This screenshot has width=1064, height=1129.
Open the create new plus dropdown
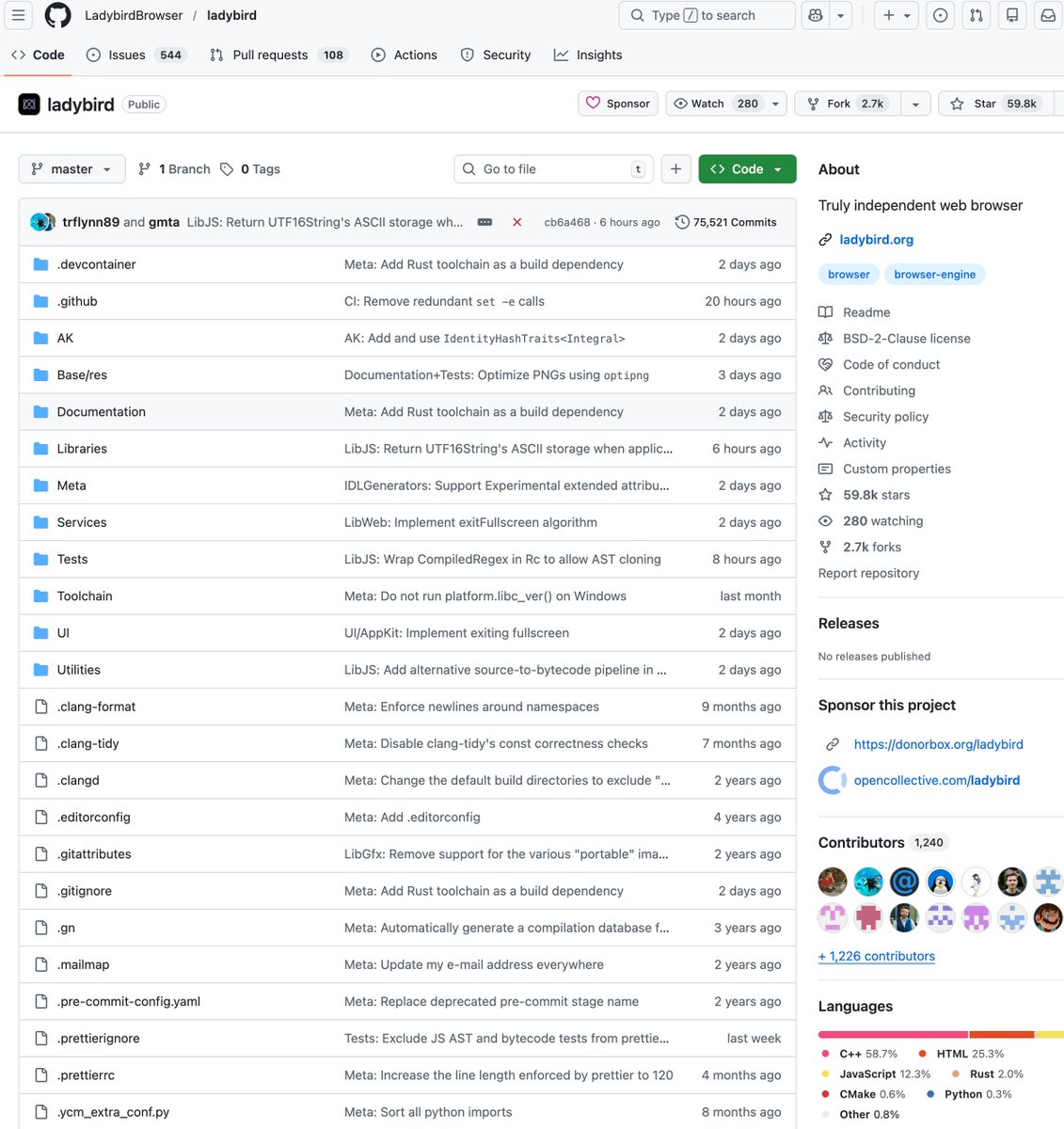coord(896,15)
